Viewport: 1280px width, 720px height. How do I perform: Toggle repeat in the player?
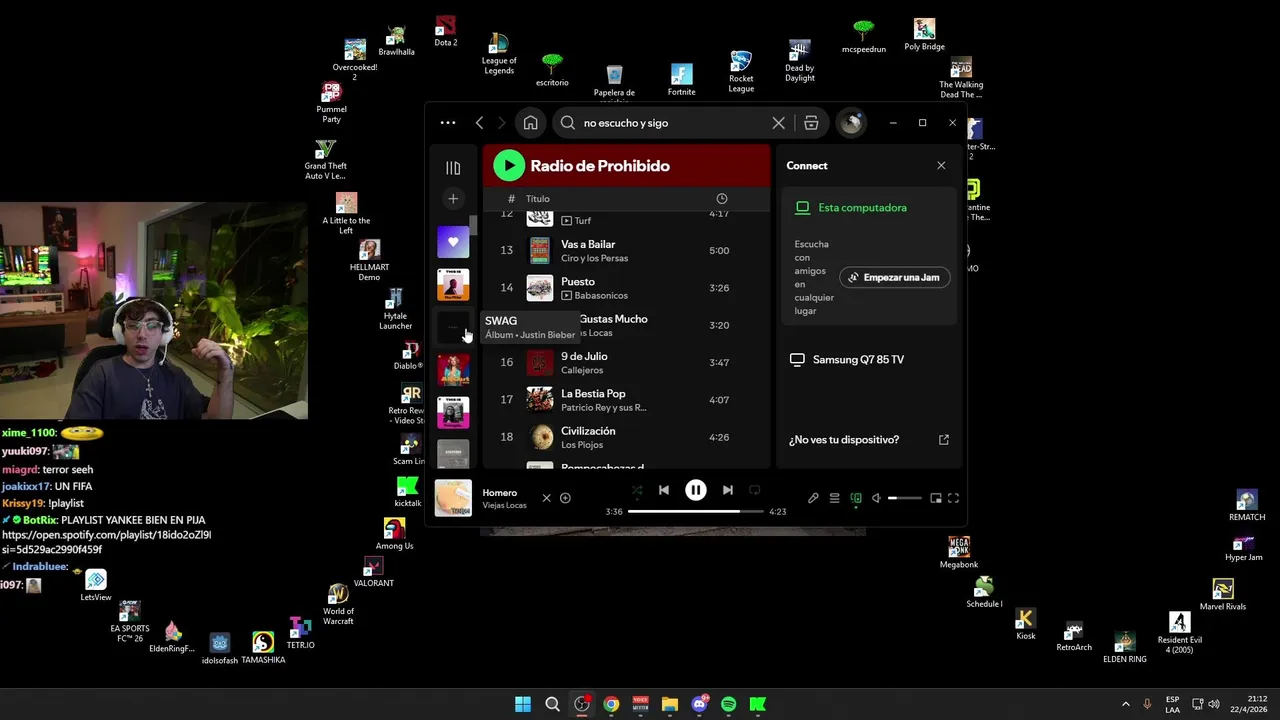coord(755,490)
